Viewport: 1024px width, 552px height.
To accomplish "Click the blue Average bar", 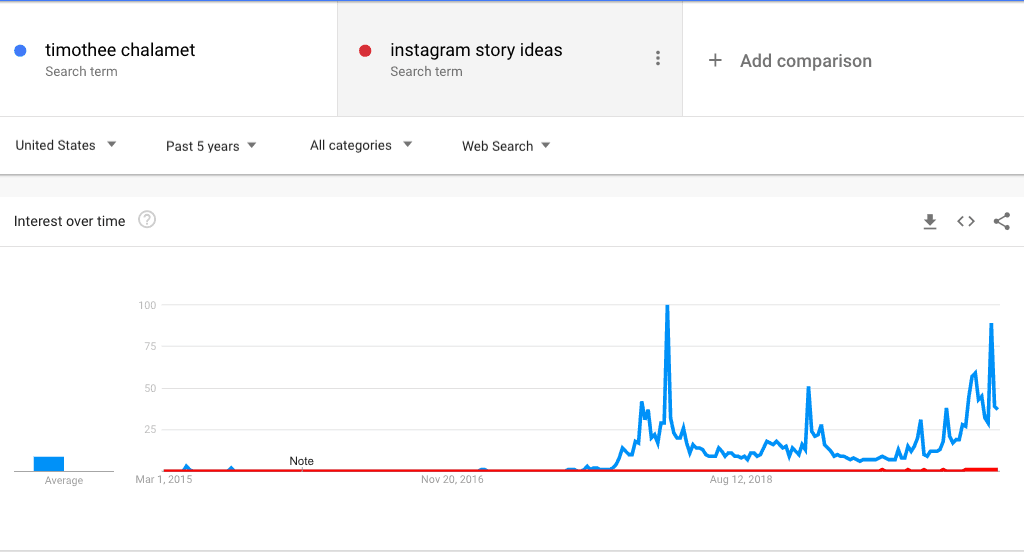I will pos(49,464).
